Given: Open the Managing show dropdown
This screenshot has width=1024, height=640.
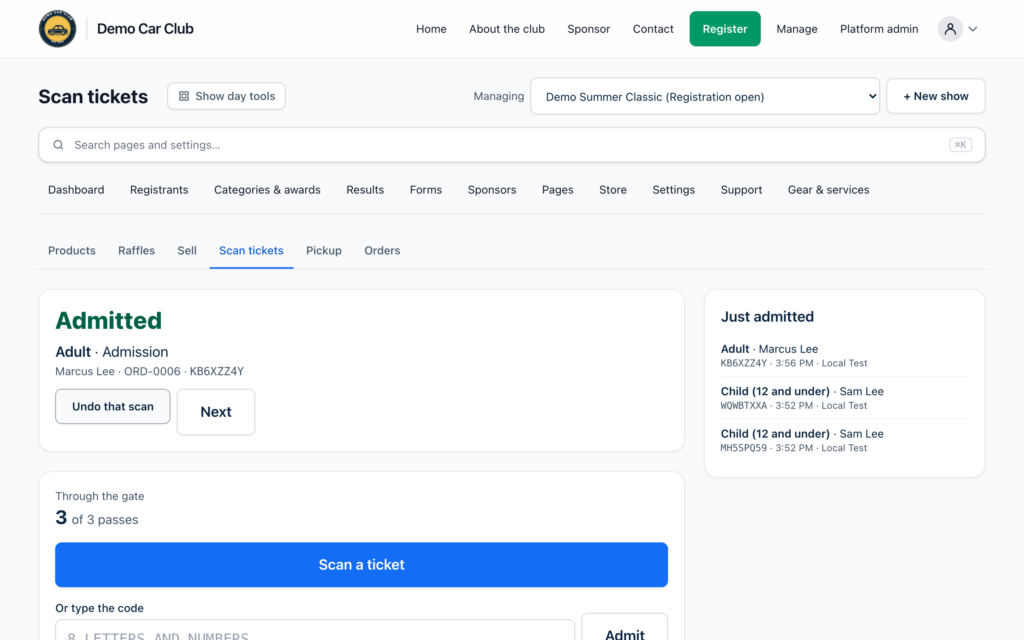Looking at the screenshot, I should [705, 97].
